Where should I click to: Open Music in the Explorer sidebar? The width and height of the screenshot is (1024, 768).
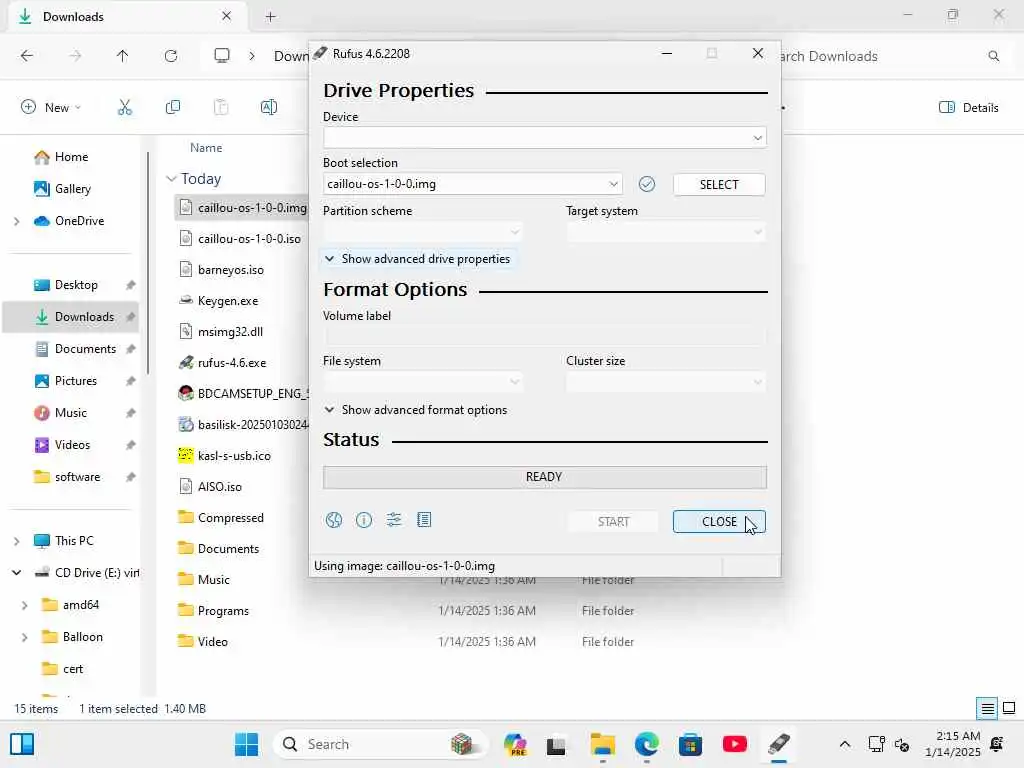[x=70, y=413]
